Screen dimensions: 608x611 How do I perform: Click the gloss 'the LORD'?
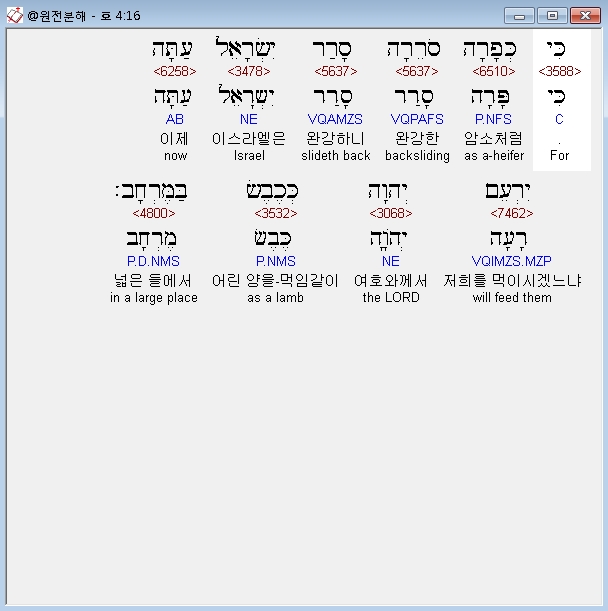tap(391, 297)
